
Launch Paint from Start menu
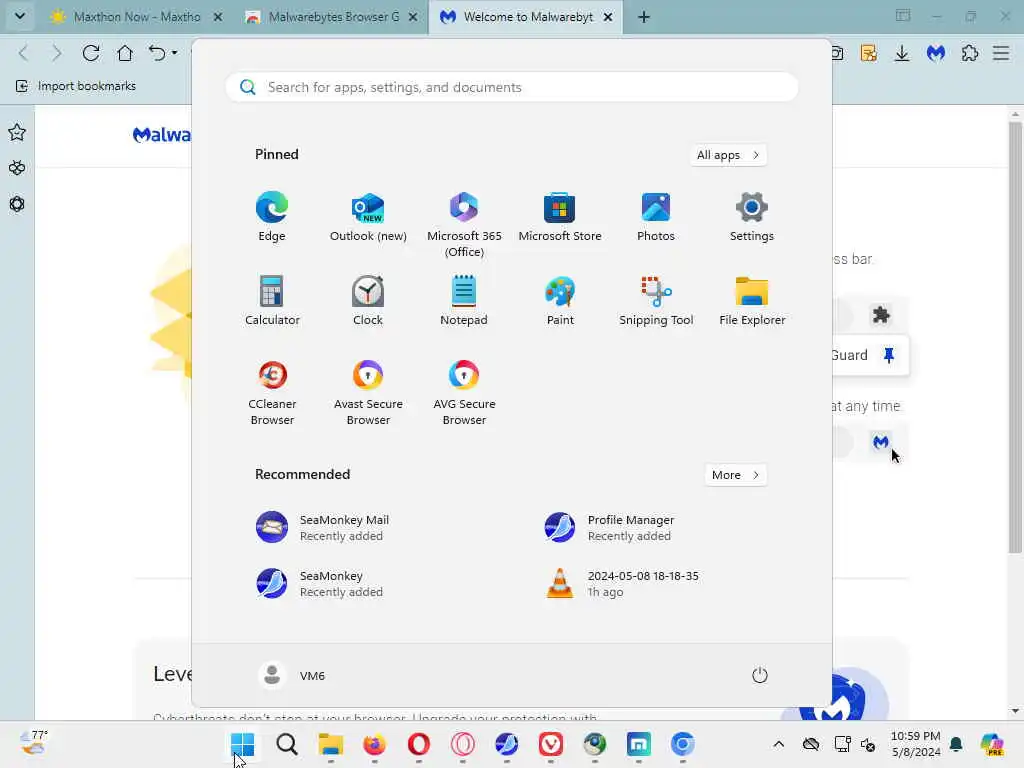coord(560,301)
